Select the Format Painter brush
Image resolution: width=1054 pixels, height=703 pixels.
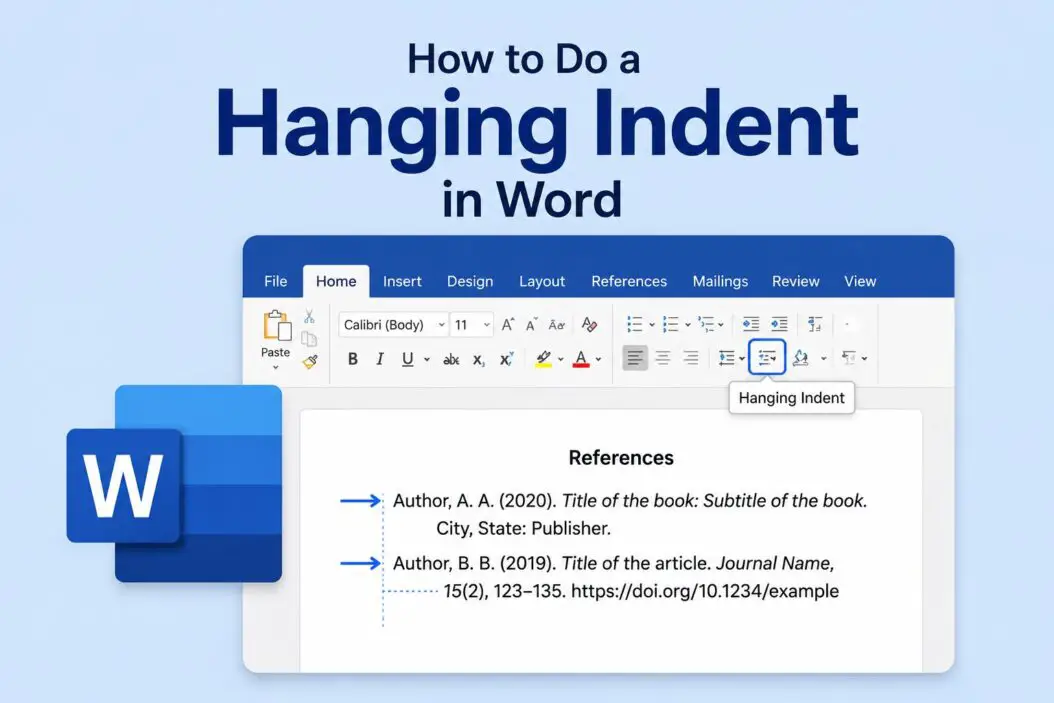click(310, 362)
